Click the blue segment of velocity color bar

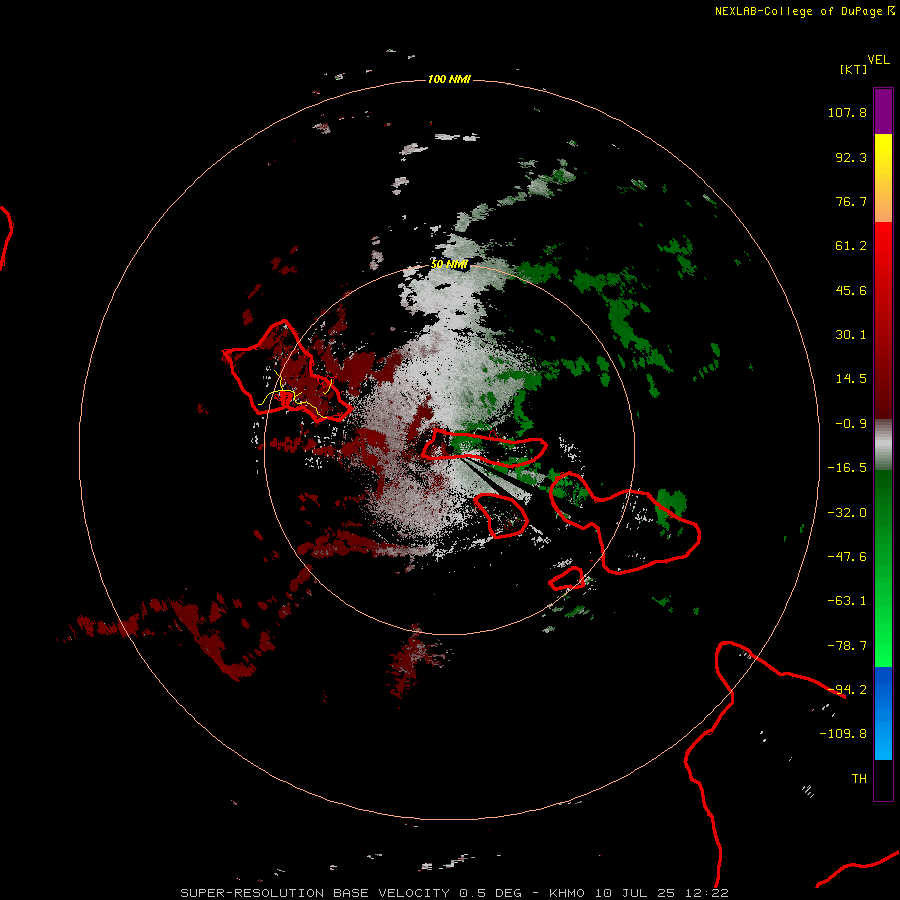click(x=883, y=713)
